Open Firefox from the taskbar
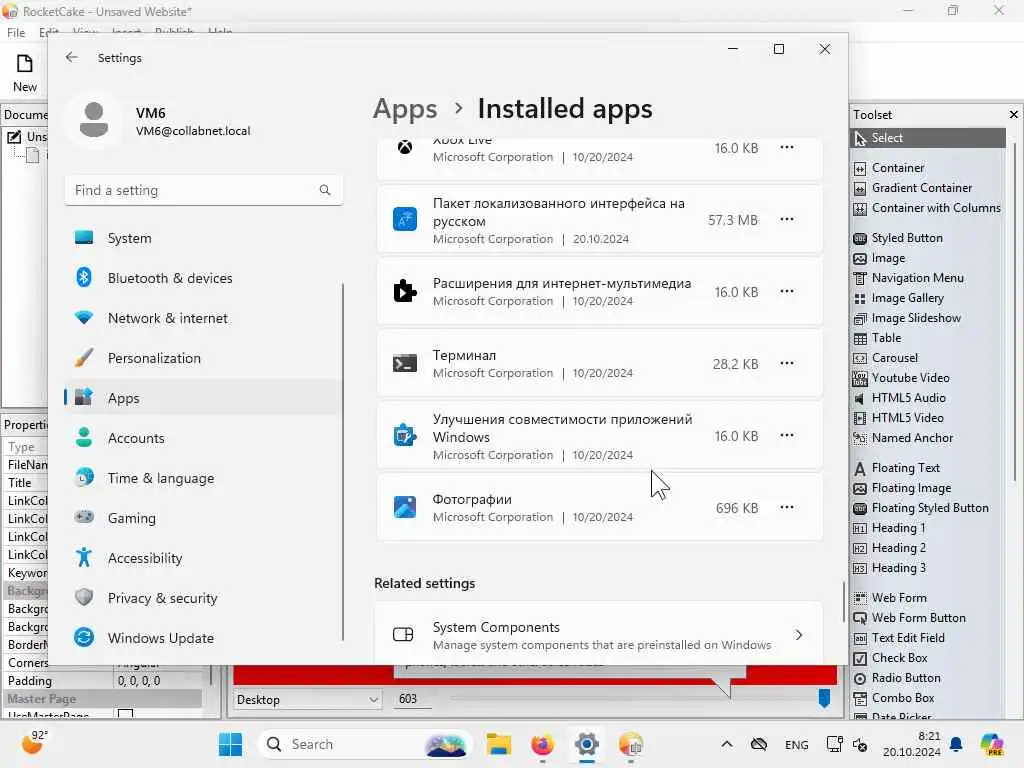1024x768 pixels. pyautogui.click(x=542, y=744)
